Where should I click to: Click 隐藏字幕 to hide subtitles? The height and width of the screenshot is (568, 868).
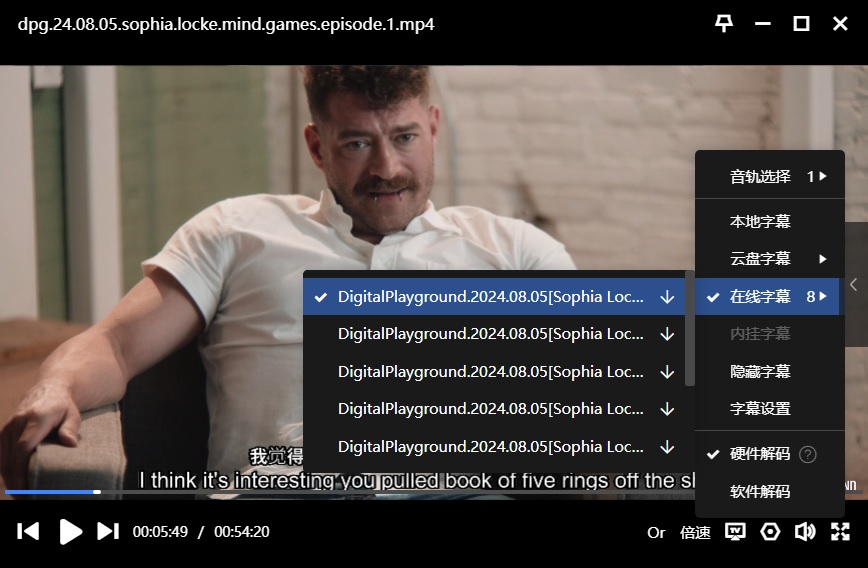coord(760,371)
